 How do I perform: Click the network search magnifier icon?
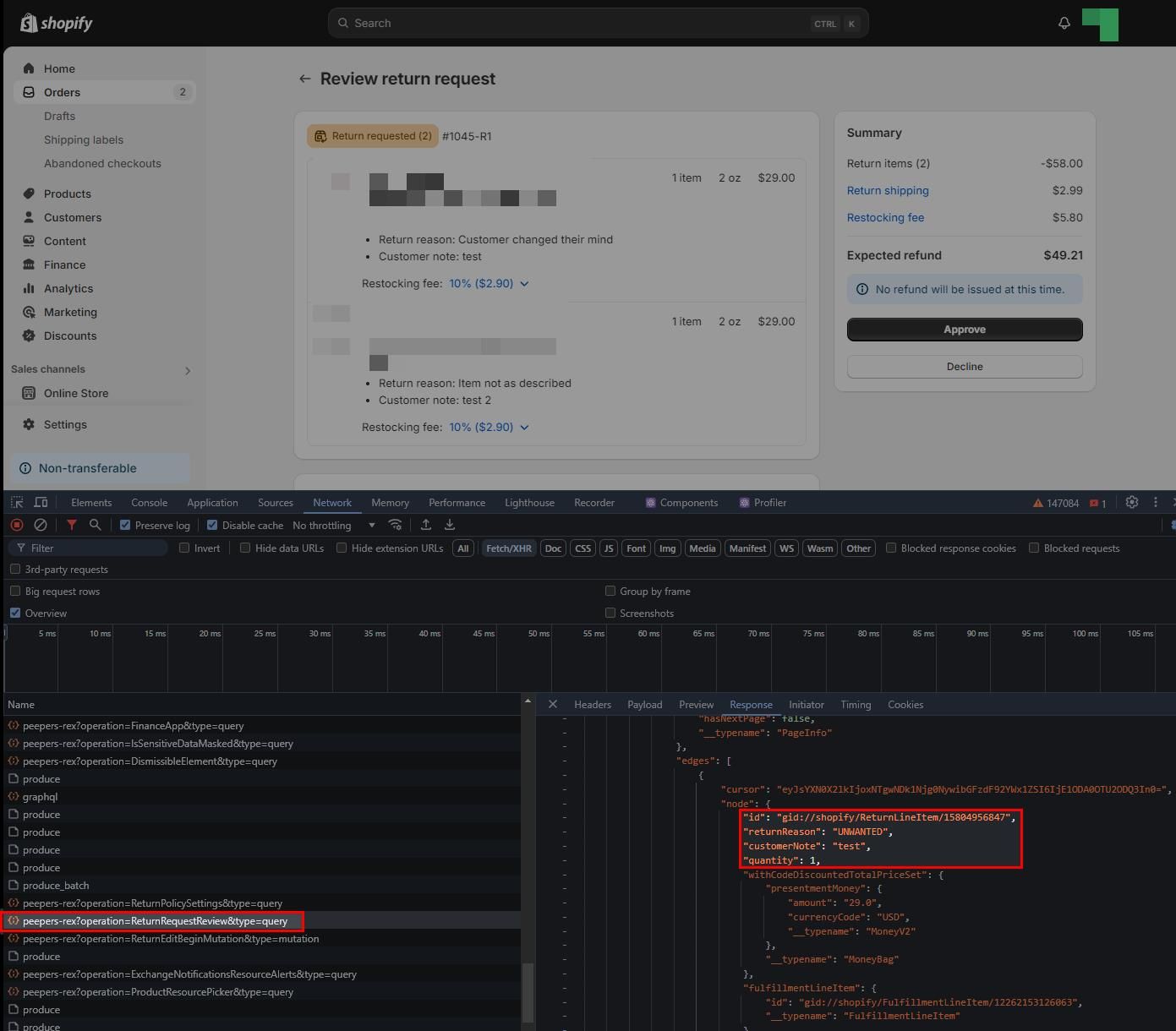coord(96,525)
